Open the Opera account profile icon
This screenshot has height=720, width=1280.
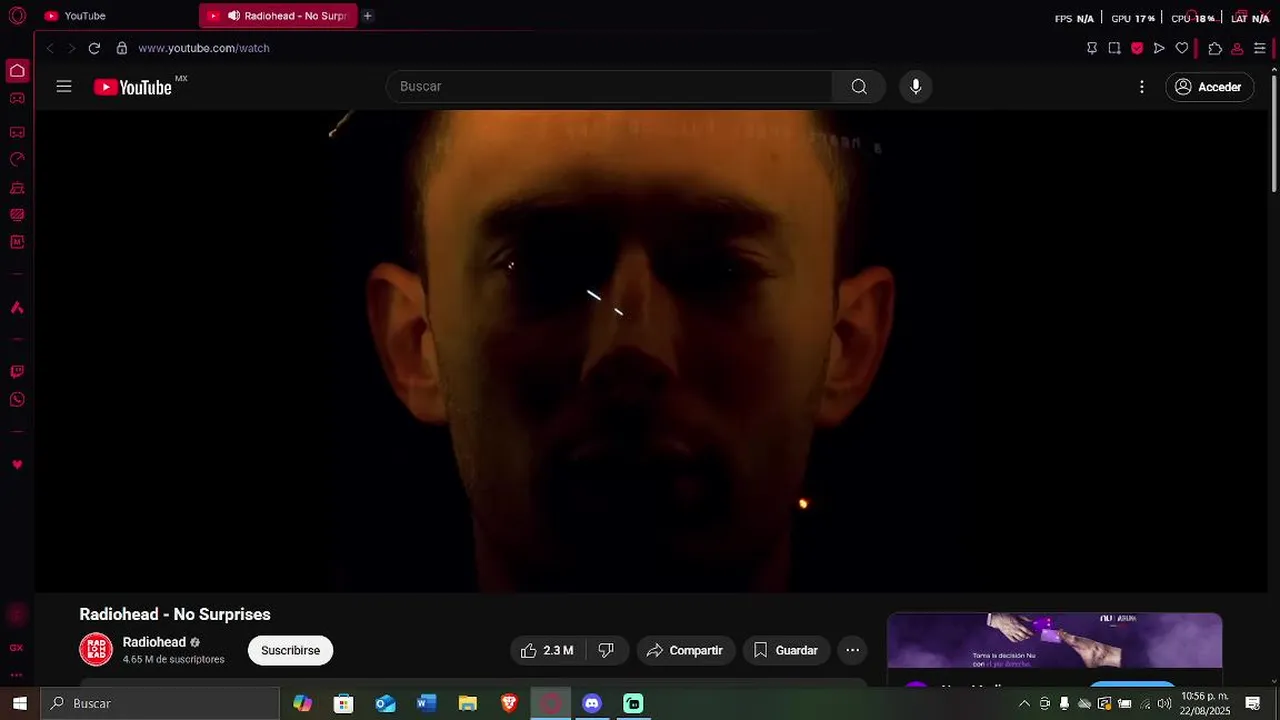pyautogui.click(x=1237, y=48)
